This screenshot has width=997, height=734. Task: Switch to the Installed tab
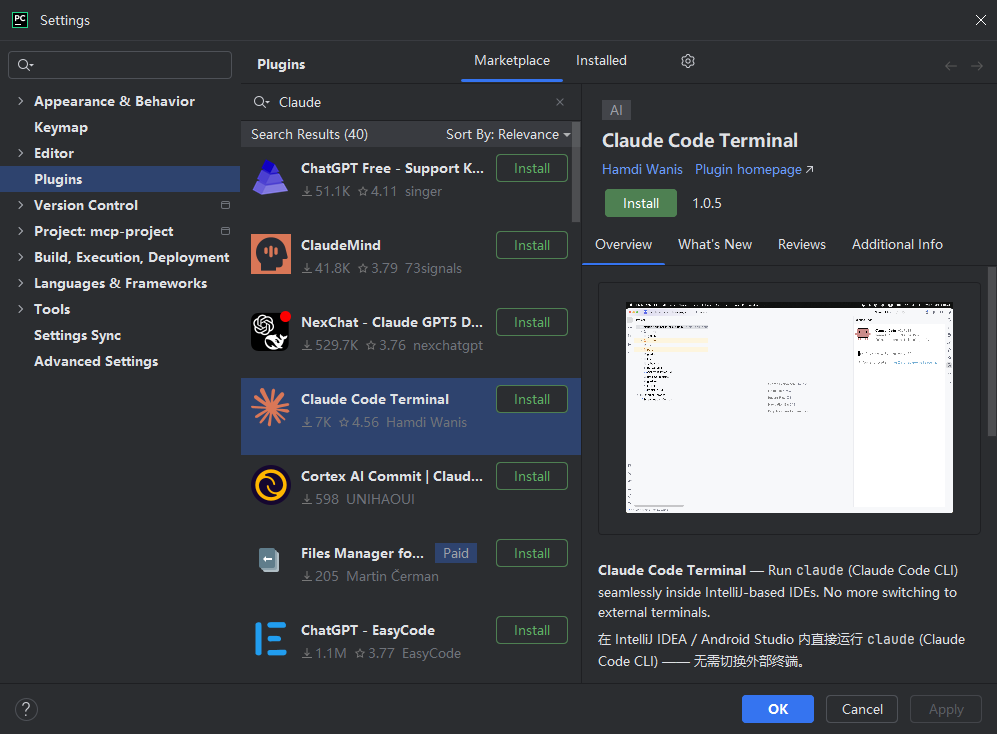click(601, 60)
